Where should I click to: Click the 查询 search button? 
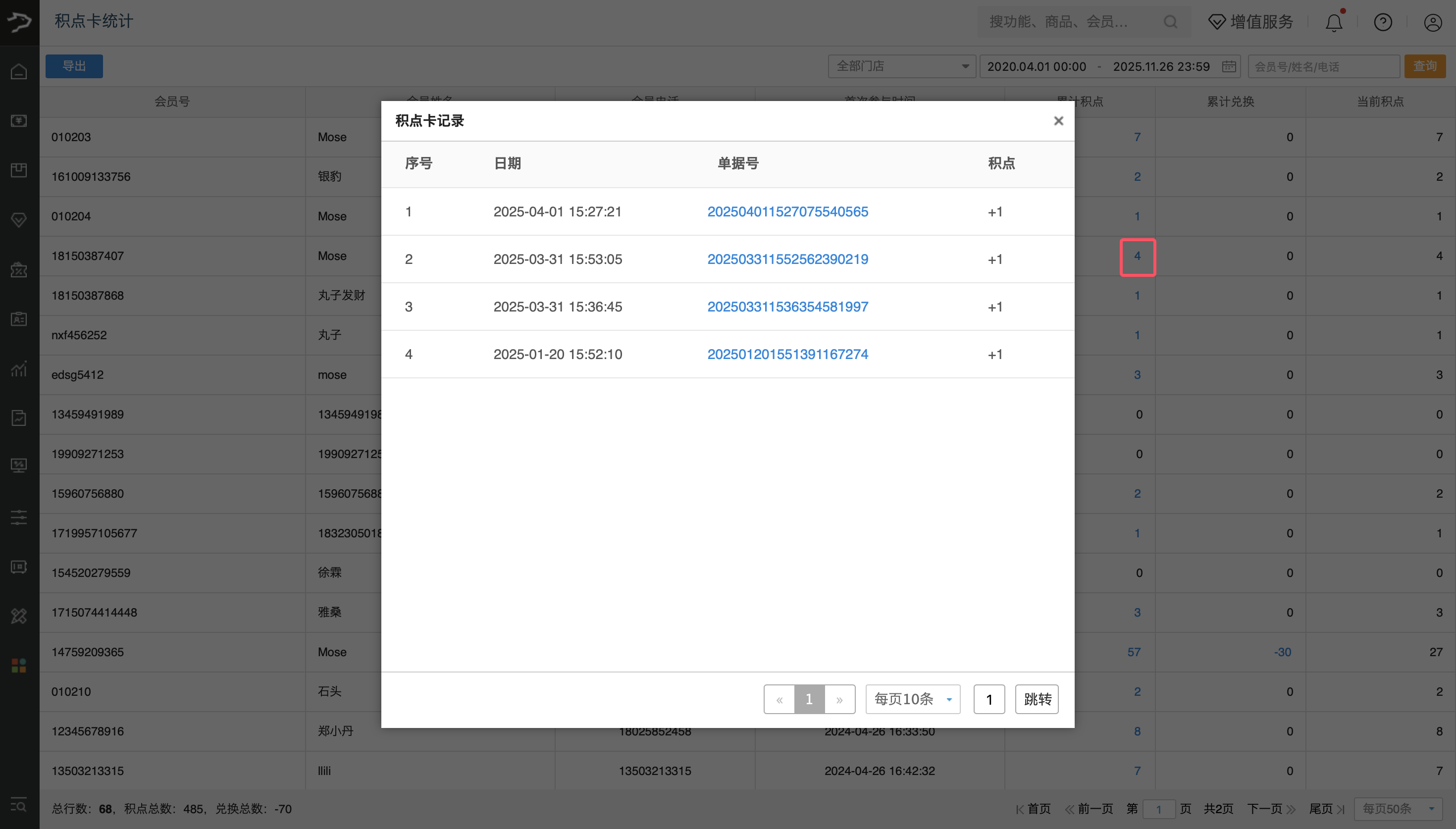[x=1425, y=66]
